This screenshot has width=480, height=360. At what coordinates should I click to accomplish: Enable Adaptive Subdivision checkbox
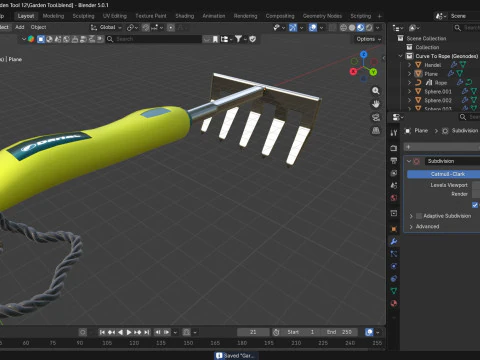point(419,216)
